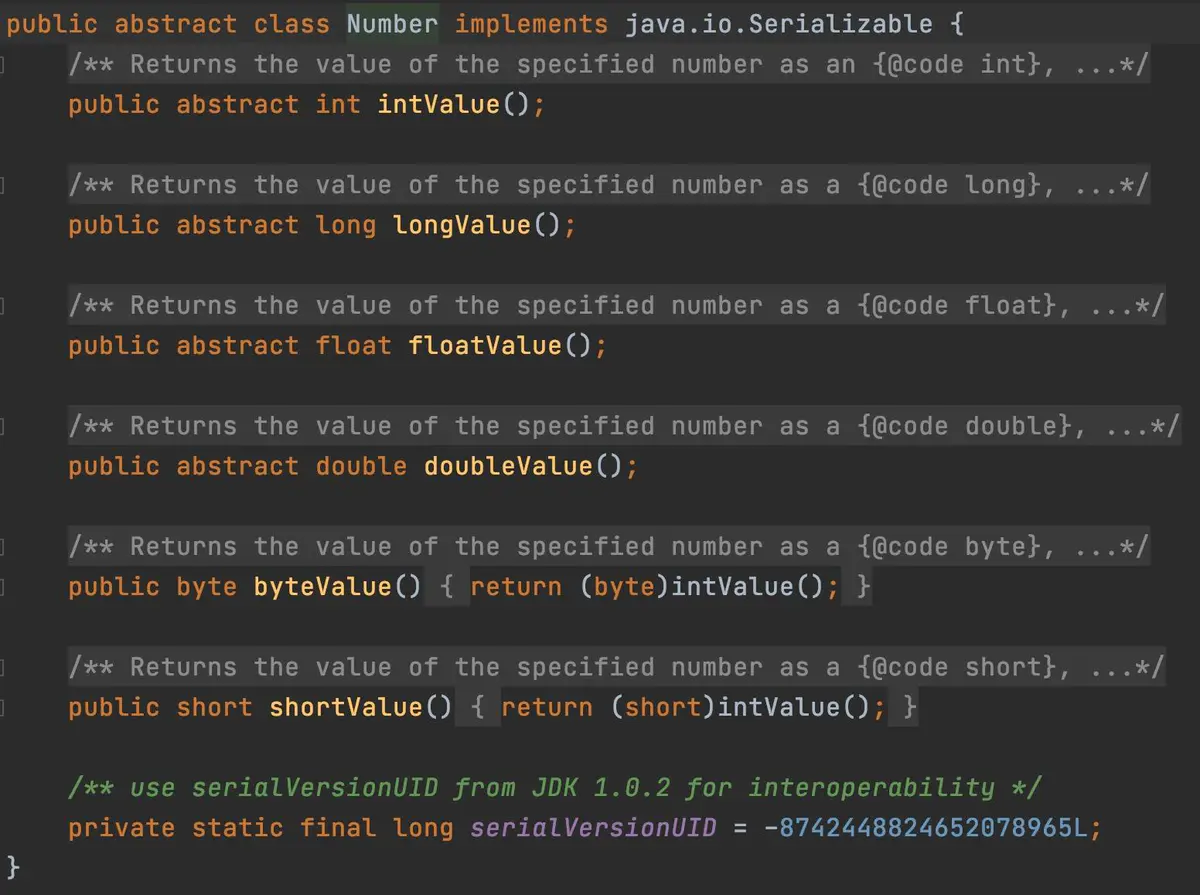
Task: Click the serialVersionUID field name in the declaration
Action: [593, 828]
